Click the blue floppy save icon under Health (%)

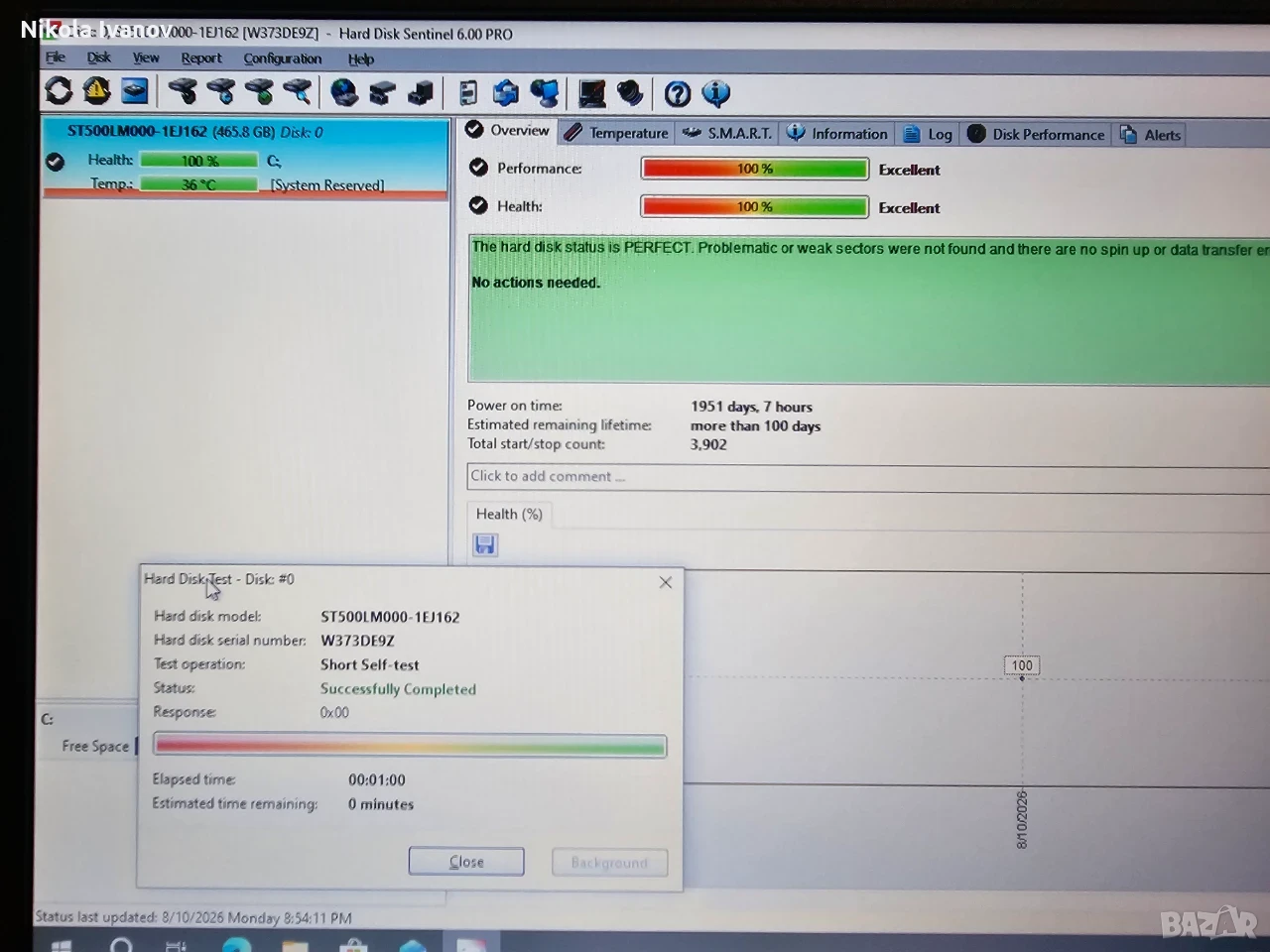click(485, 544)
